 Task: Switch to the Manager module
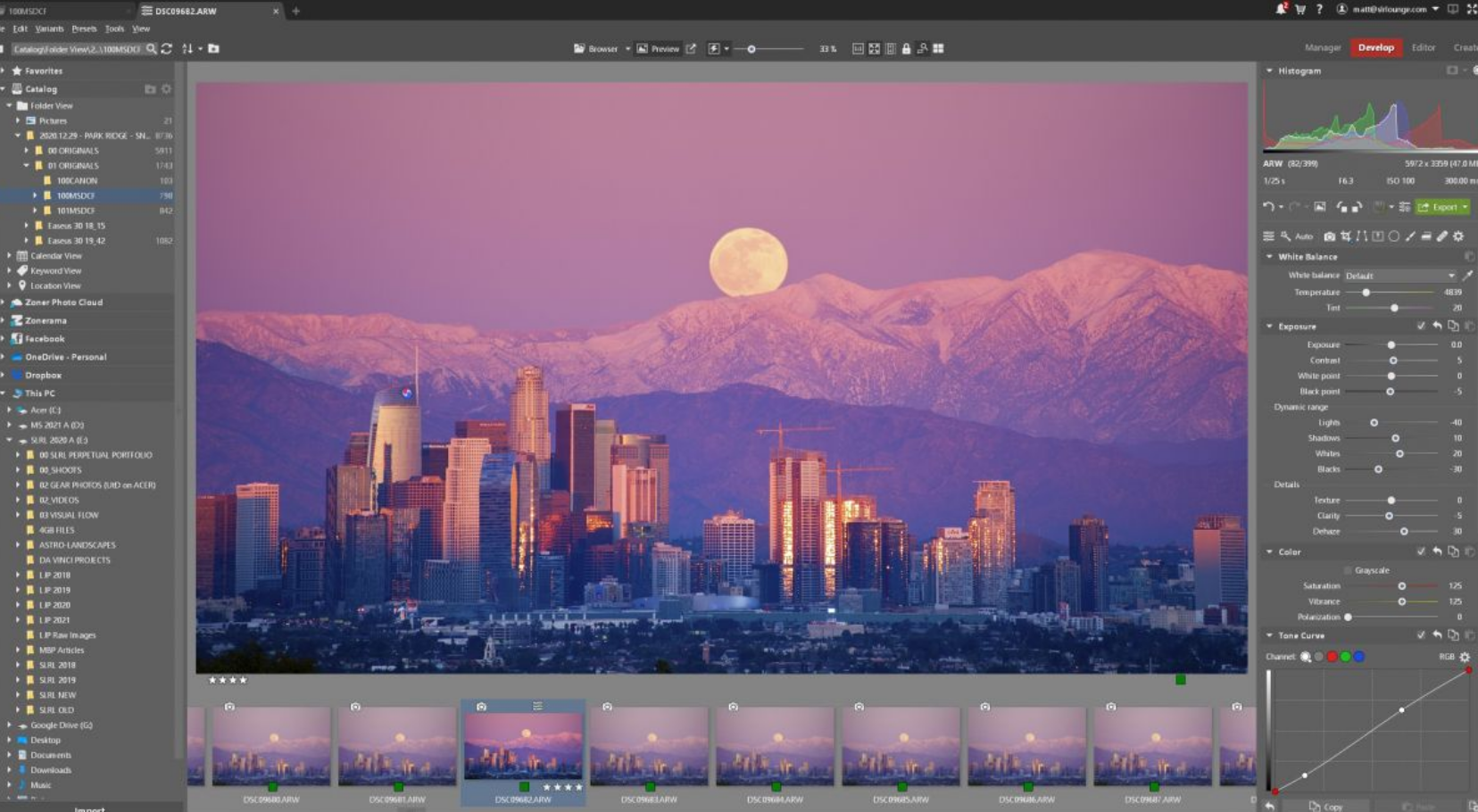point(1322,48)
